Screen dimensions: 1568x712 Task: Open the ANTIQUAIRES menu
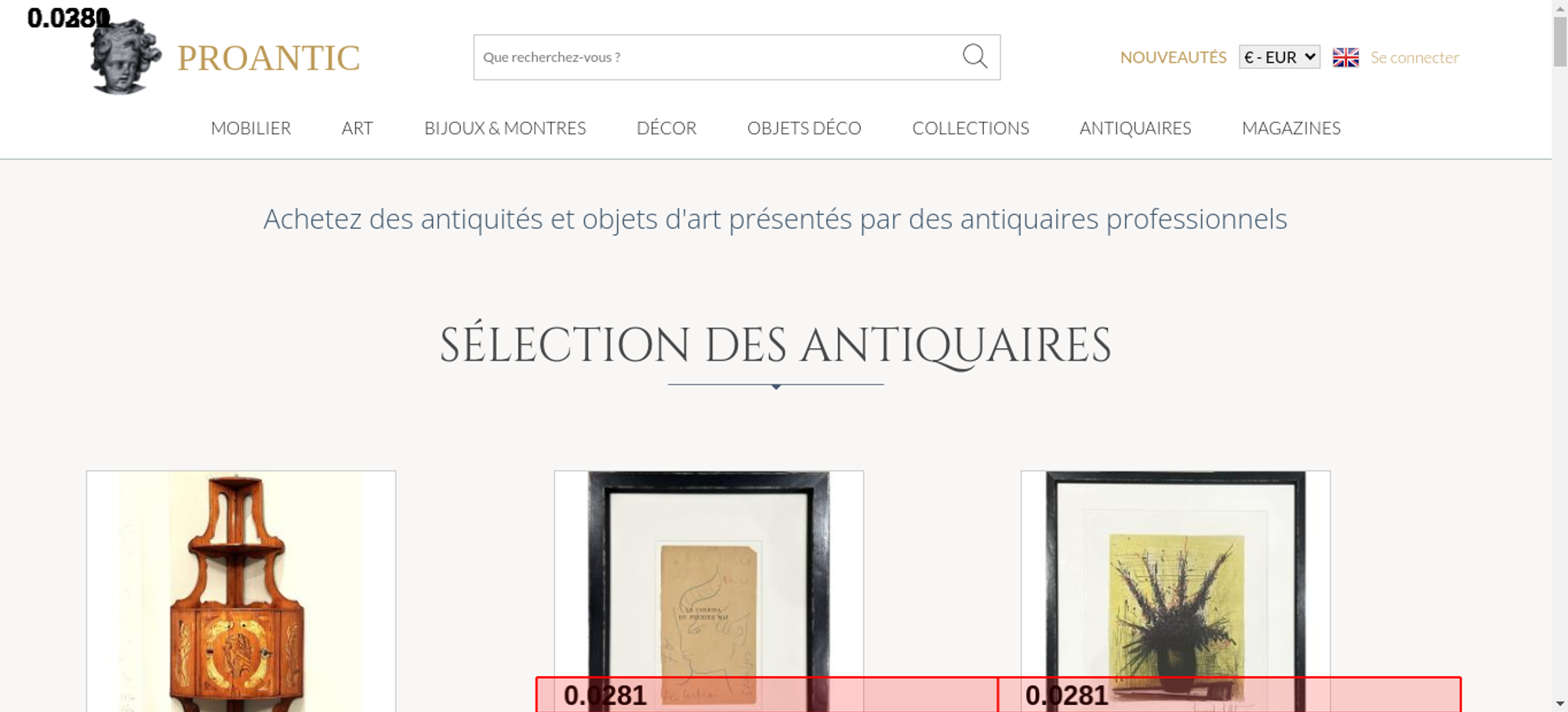click(1135, 128)
